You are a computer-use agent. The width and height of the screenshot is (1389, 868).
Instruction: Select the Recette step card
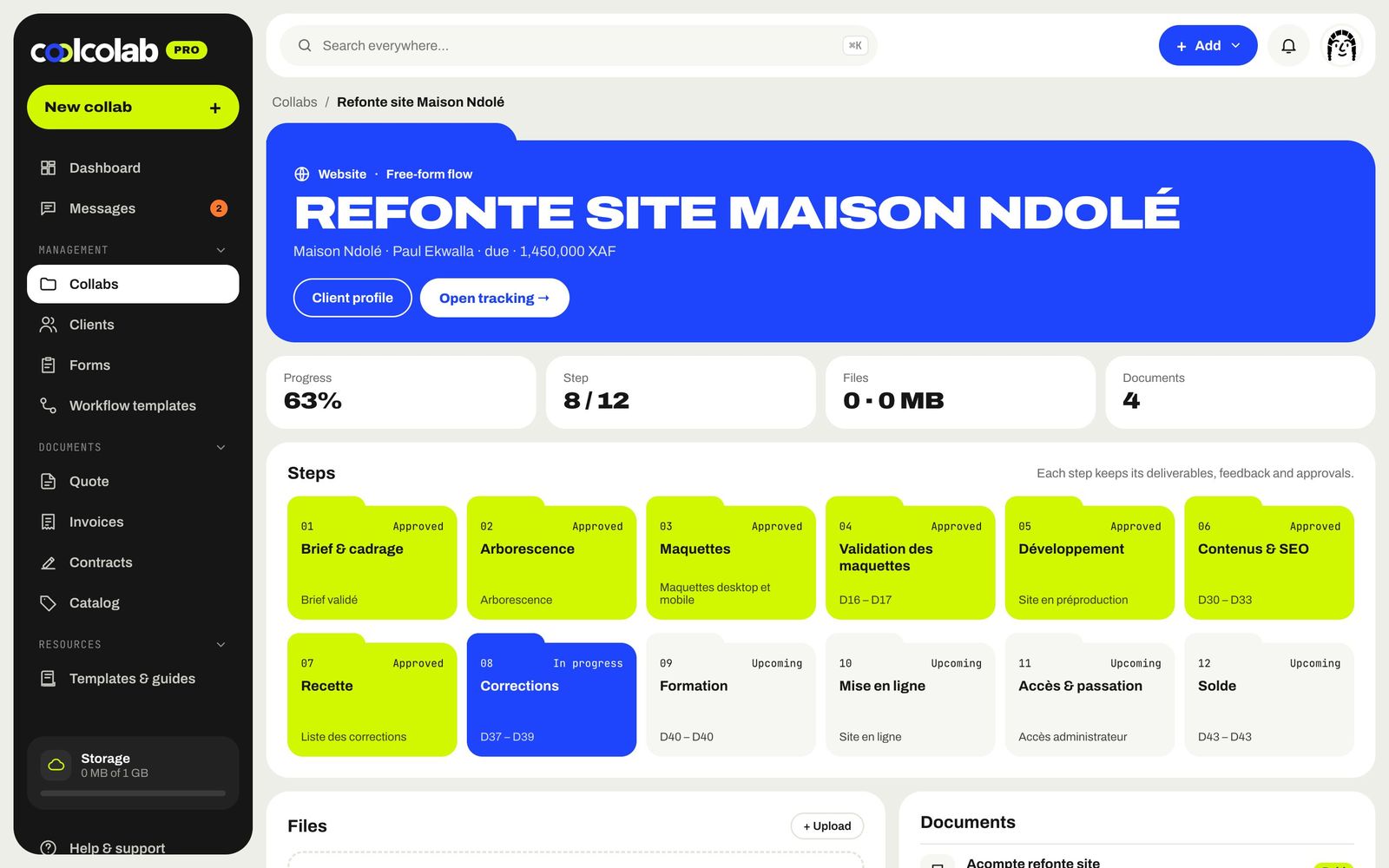pos(372,695)
